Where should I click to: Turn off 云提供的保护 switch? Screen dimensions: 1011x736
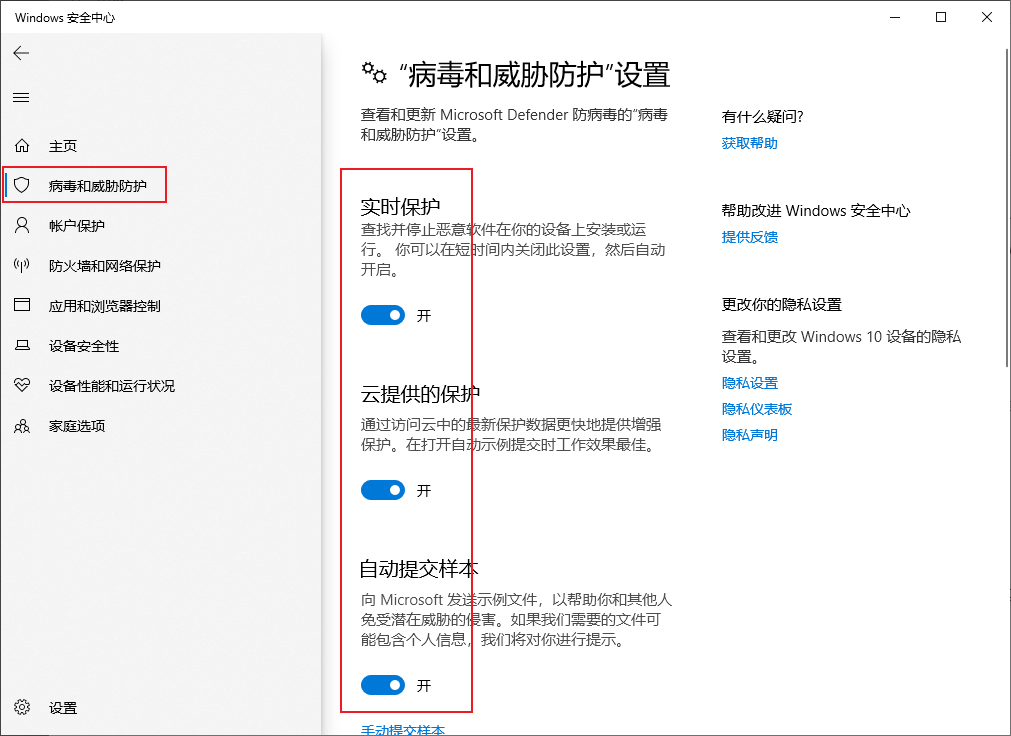point(383,490)
